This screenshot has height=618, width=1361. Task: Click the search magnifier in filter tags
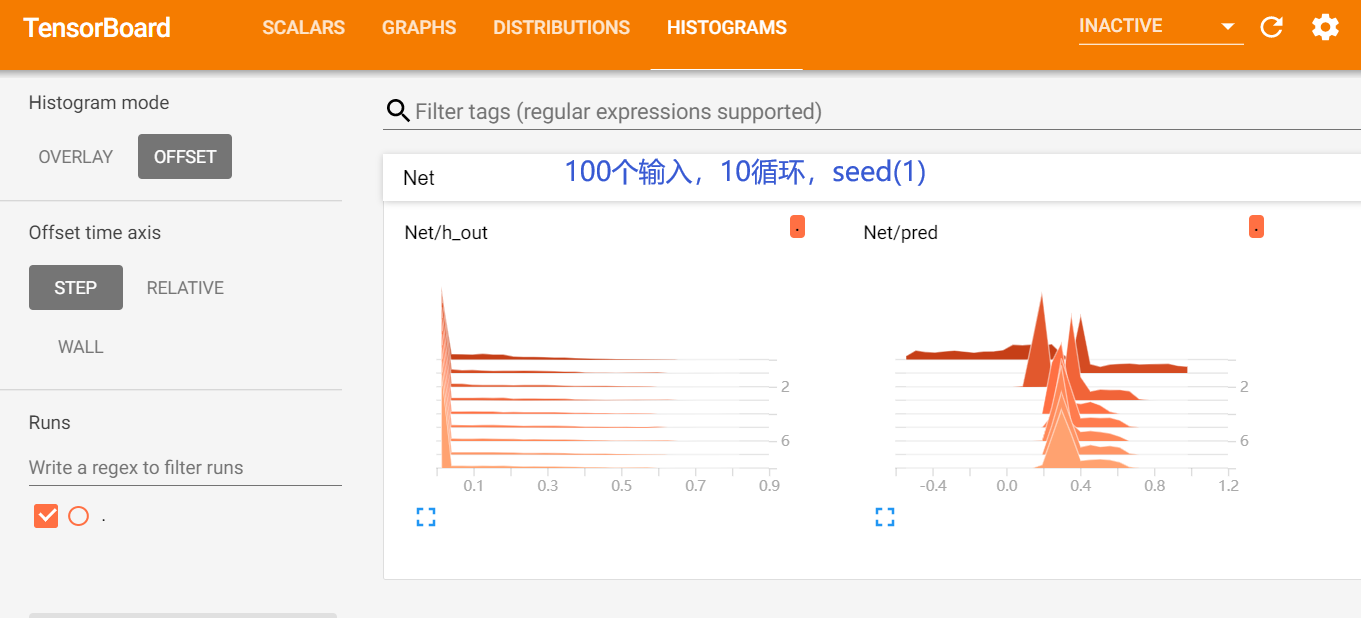pyautogui.click(x=398, y=111)
